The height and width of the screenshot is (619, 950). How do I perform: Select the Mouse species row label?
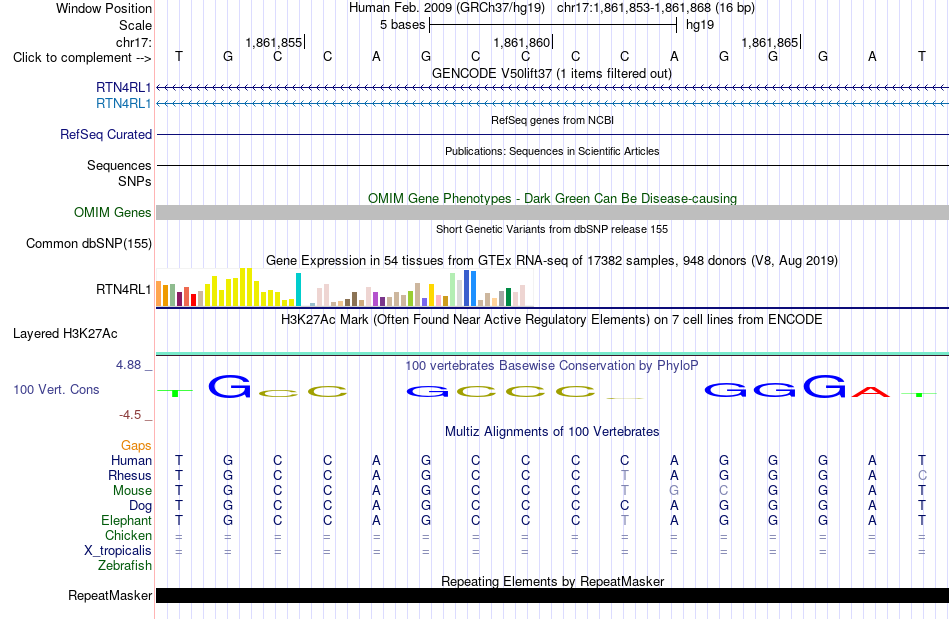click(132, 491)
